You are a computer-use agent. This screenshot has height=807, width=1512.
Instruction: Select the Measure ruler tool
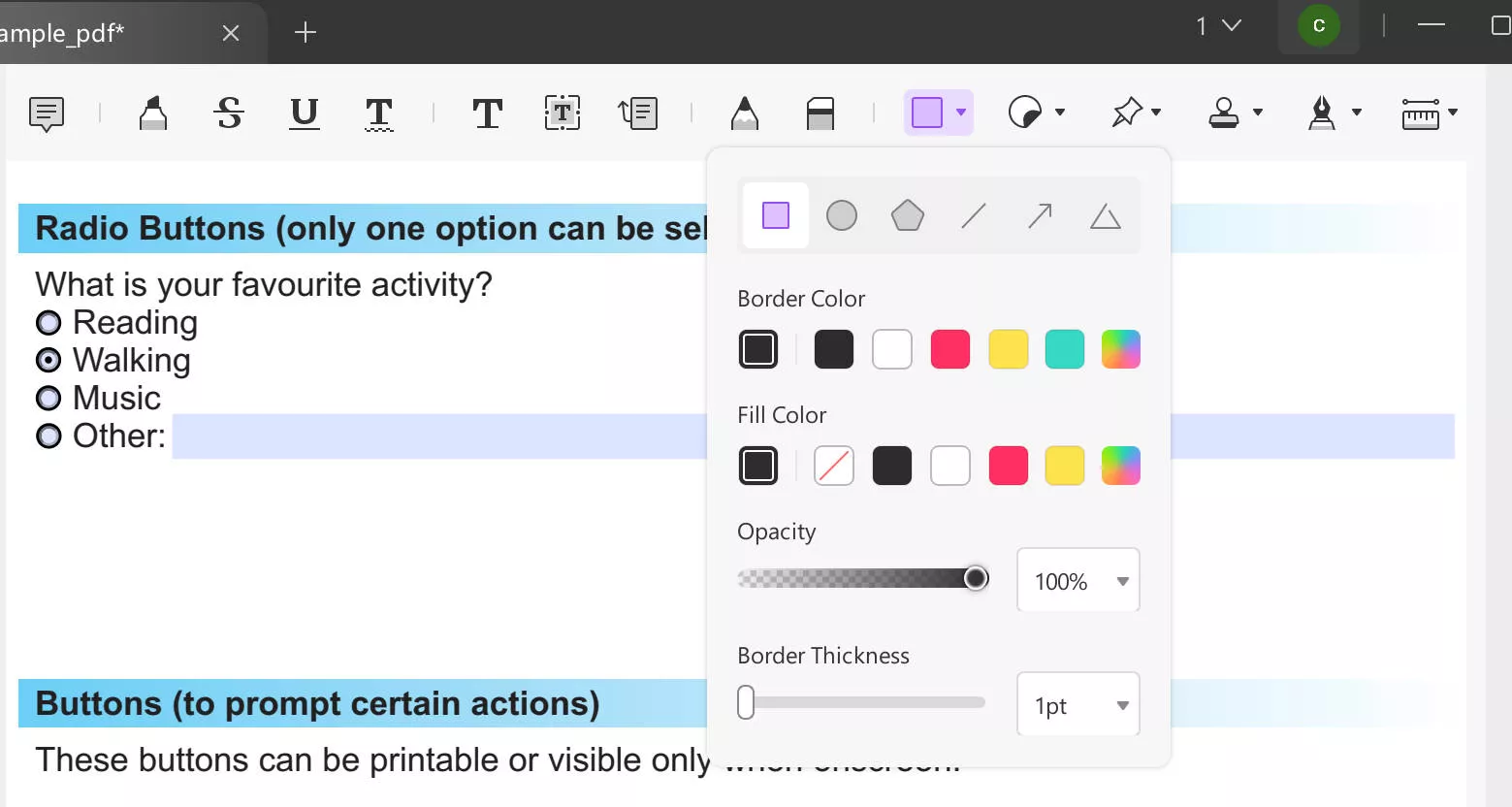tap(1423, 113)
